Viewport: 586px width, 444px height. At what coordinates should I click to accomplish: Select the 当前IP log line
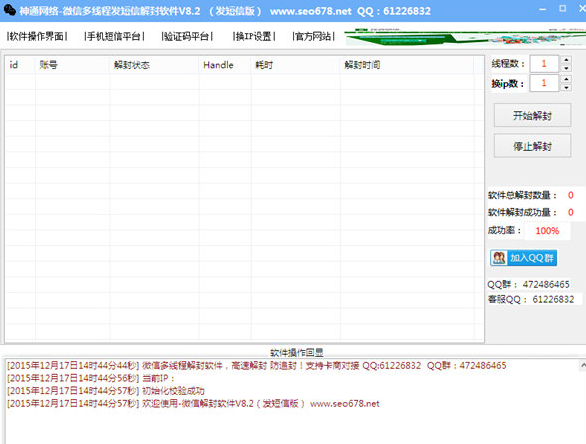(x=91, y=378)
